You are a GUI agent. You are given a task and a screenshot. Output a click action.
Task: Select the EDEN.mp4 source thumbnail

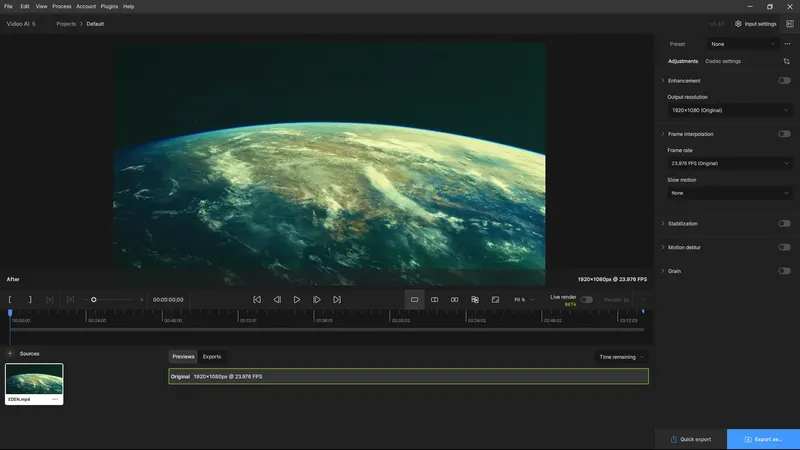[34, 379]
